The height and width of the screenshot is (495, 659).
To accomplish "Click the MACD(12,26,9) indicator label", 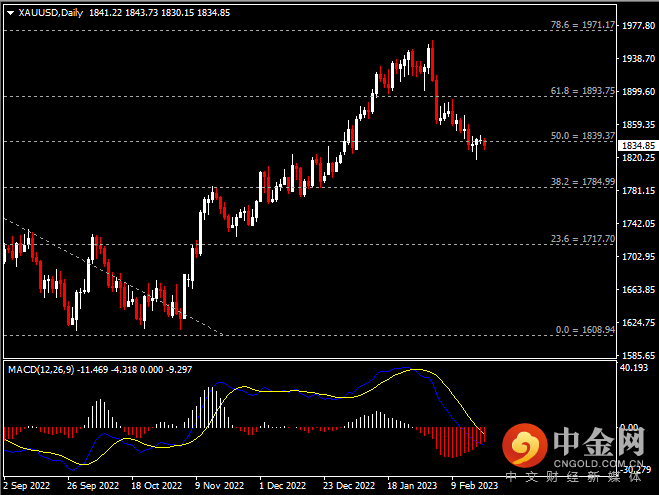I will [42, 369].
